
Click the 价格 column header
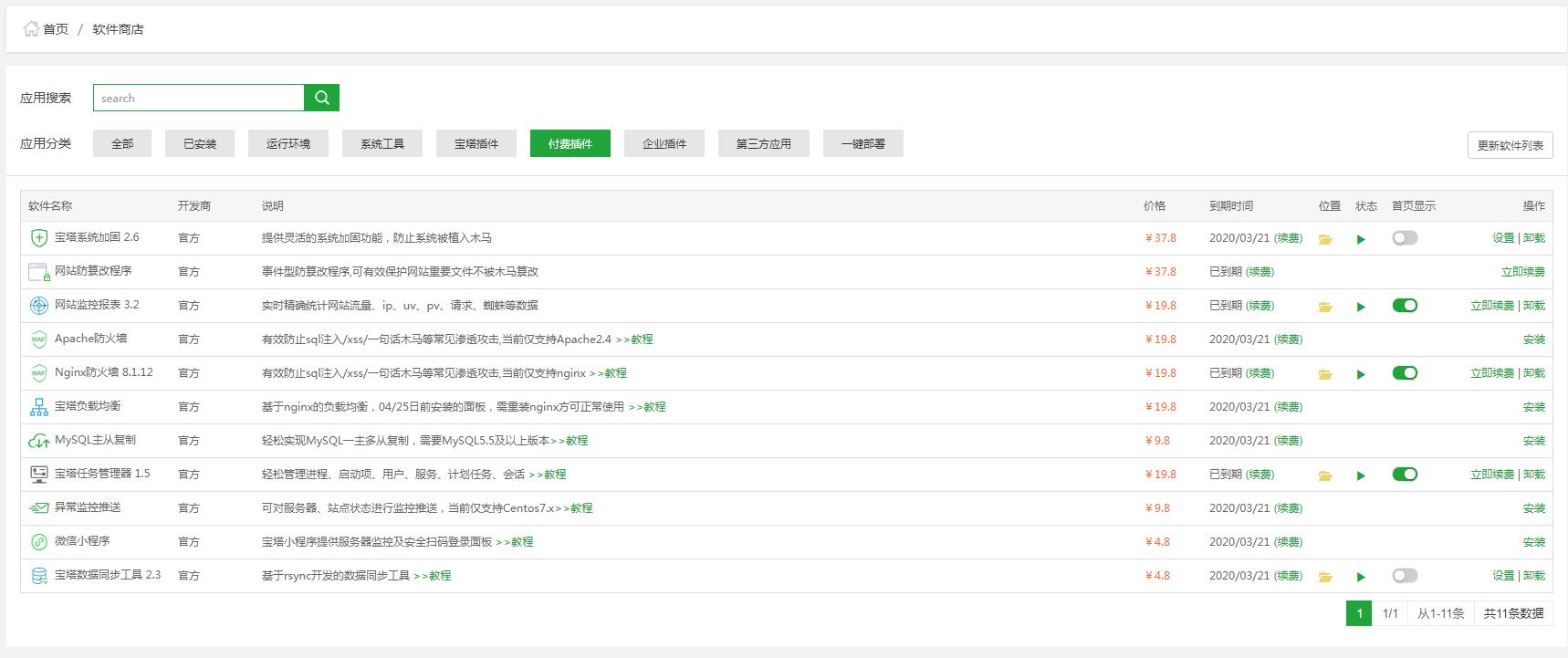pyautogui.click(x=1155, y=205)
